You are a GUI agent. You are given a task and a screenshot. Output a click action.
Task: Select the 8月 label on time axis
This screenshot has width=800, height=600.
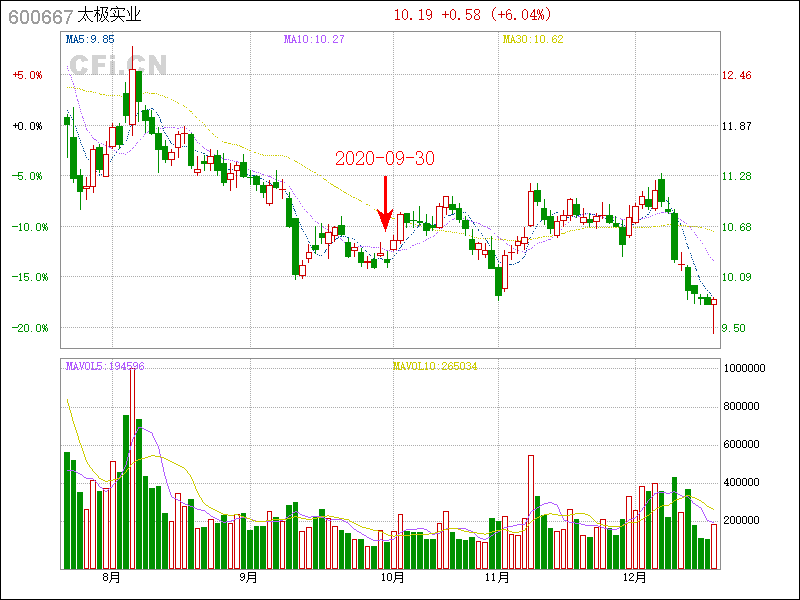111,577
